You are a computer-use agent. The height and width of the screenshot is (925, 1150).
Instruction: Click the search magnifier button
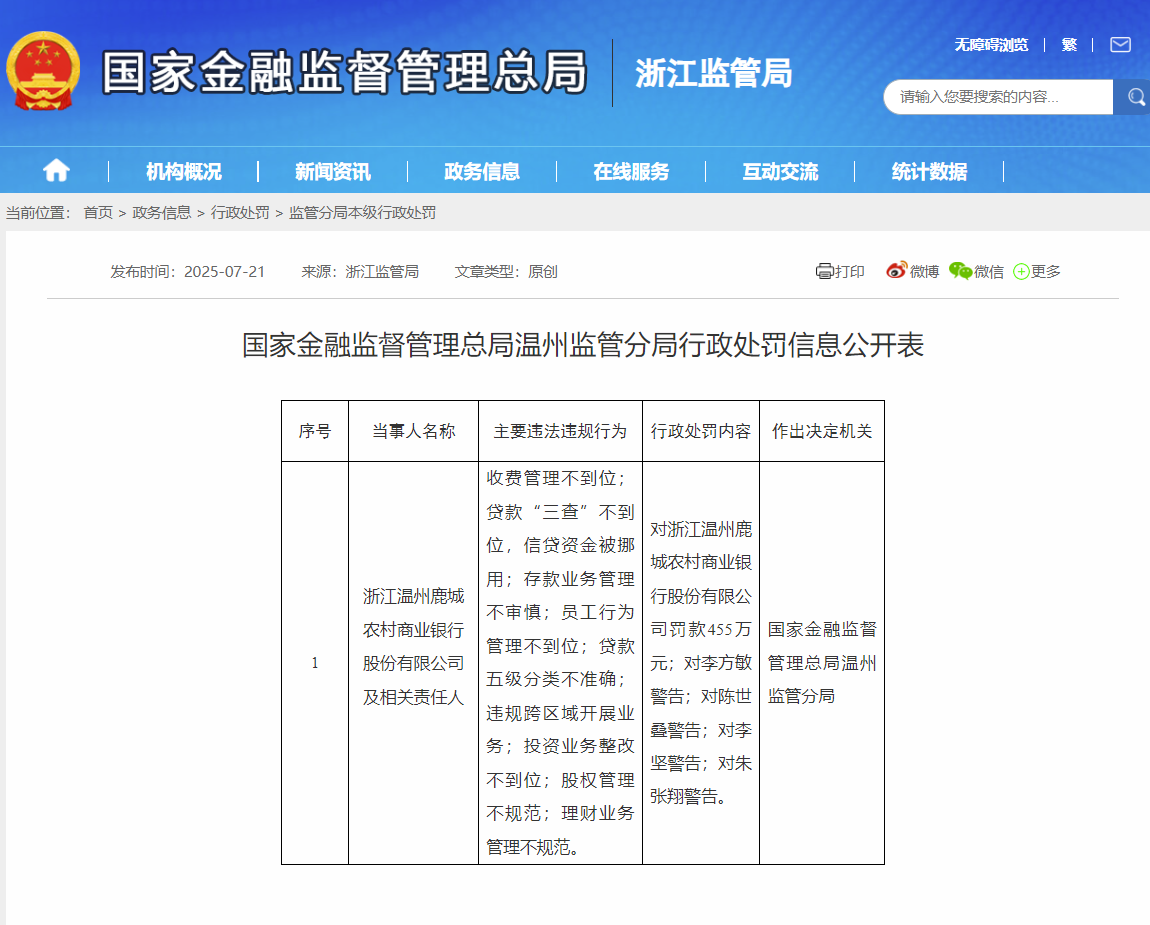pos(1135,97)
